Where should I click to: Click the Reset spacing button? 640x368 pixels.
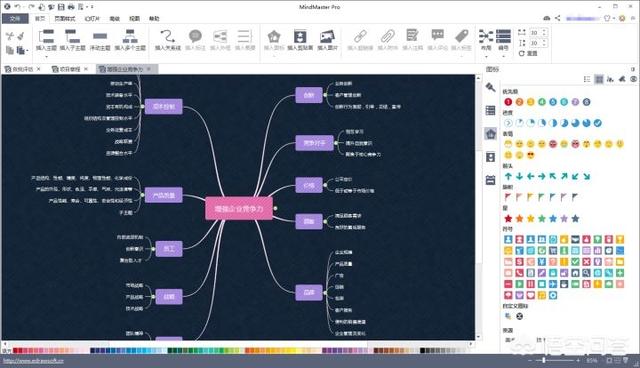[528, 53]
